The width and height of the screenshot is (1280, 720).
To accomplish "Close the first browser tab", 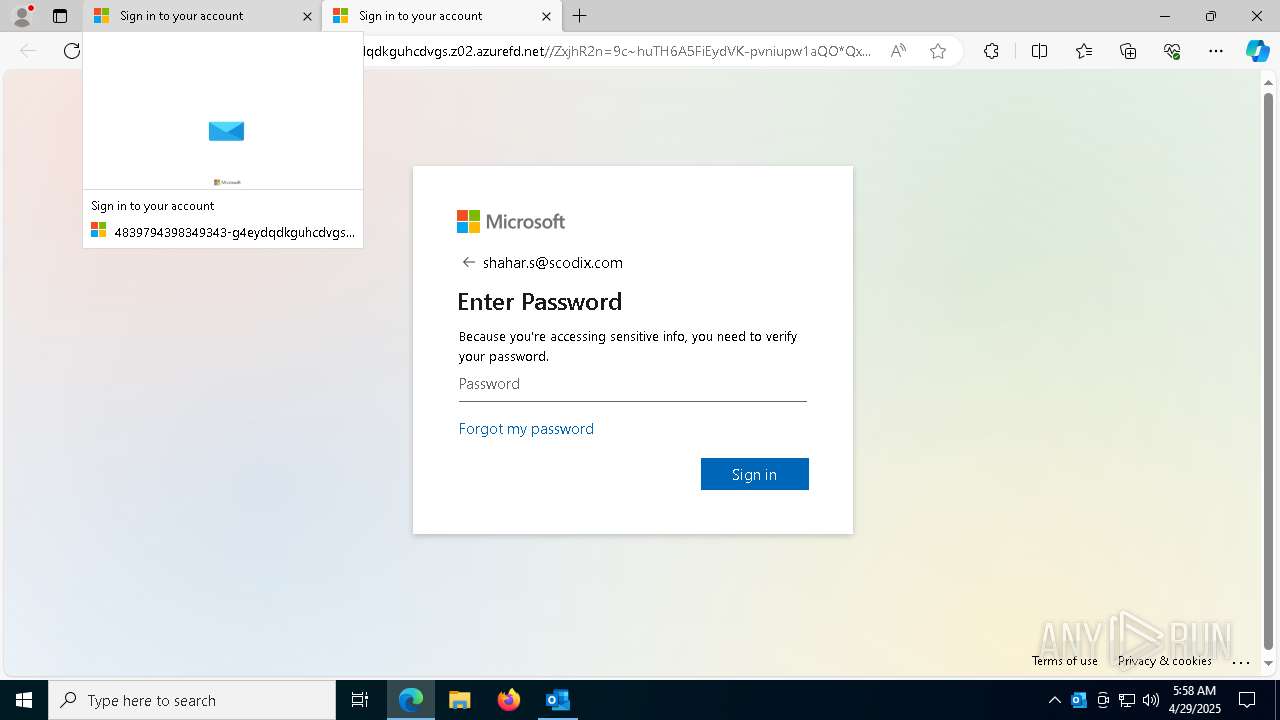I will click(x=307, y=16).
